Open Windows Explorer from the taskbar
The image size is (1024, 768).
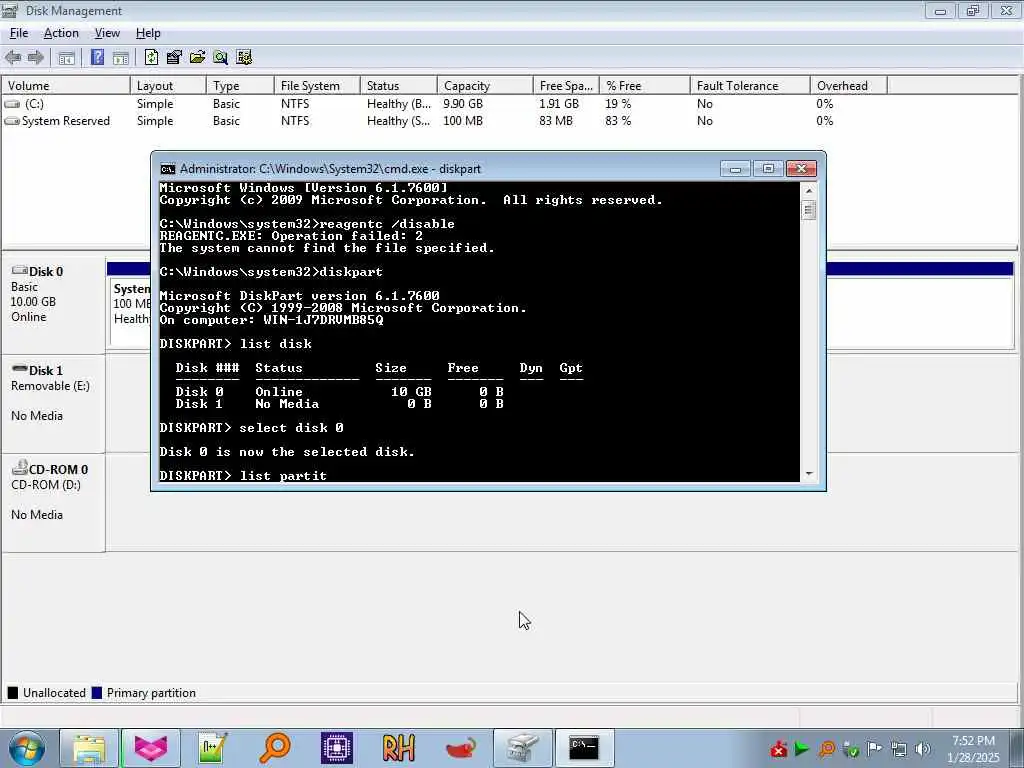click(89, 748)
